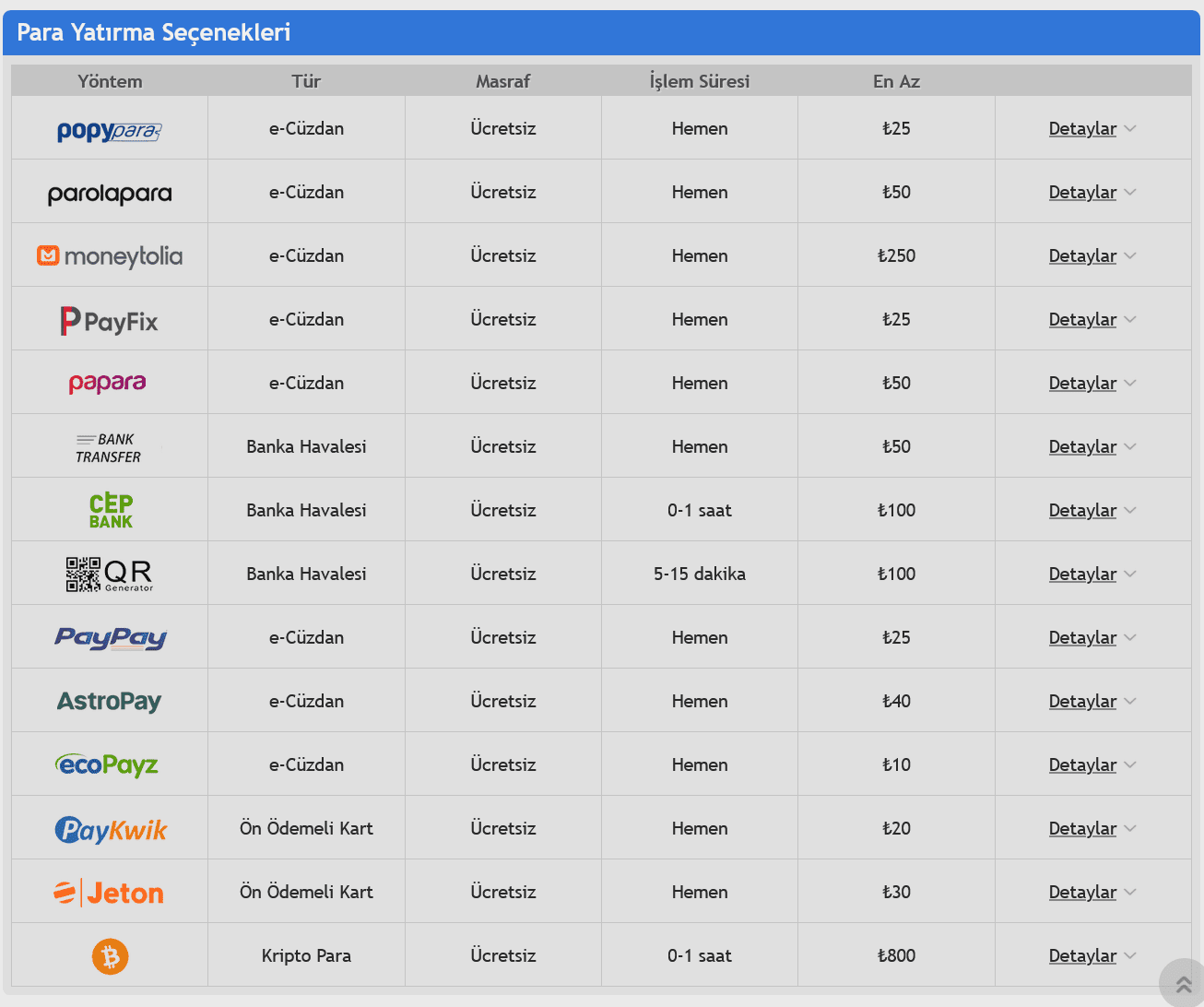Expand the chevron in the ecoPayz row
Viewport: 1204px width, 1007px height.
[1130, 765]
